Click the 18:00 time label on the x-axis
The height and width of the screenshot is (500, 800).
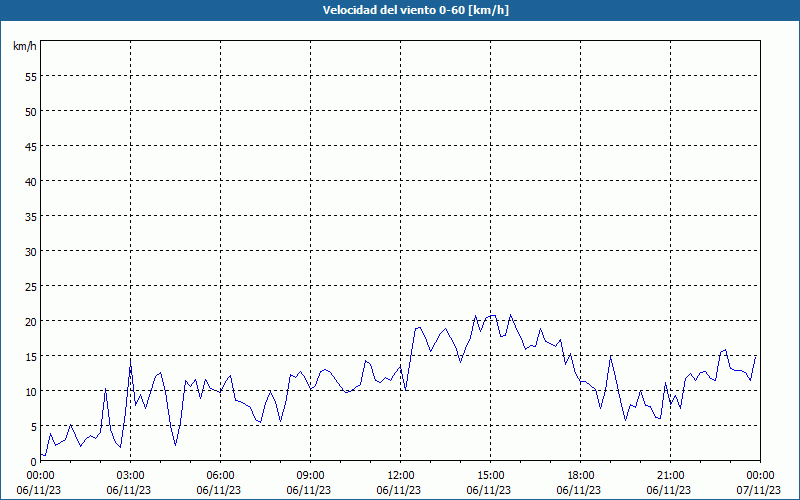581,476
